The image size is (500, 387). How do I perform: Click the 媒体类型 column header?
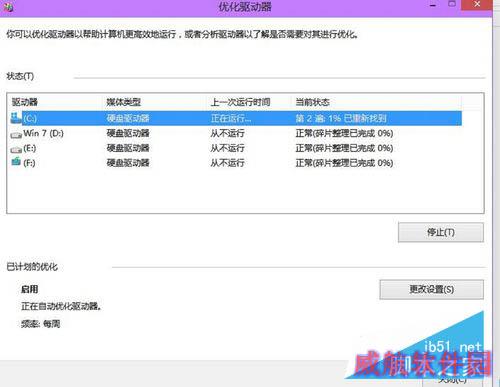pos(124,102)
